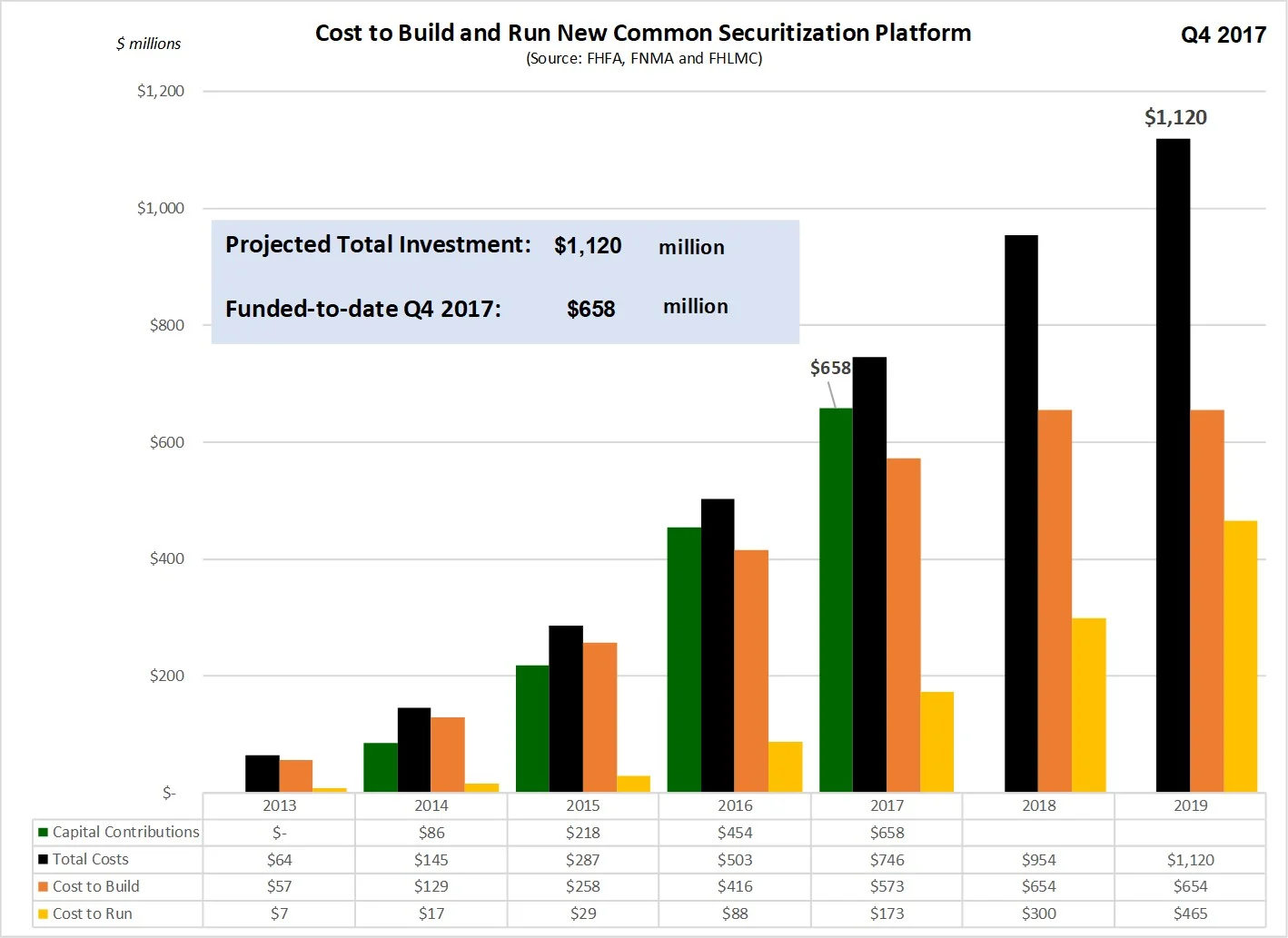The image size is (1288, 938).
Task: Click the 'Cost to Run' legend row label
Action: tap(92, 913)
